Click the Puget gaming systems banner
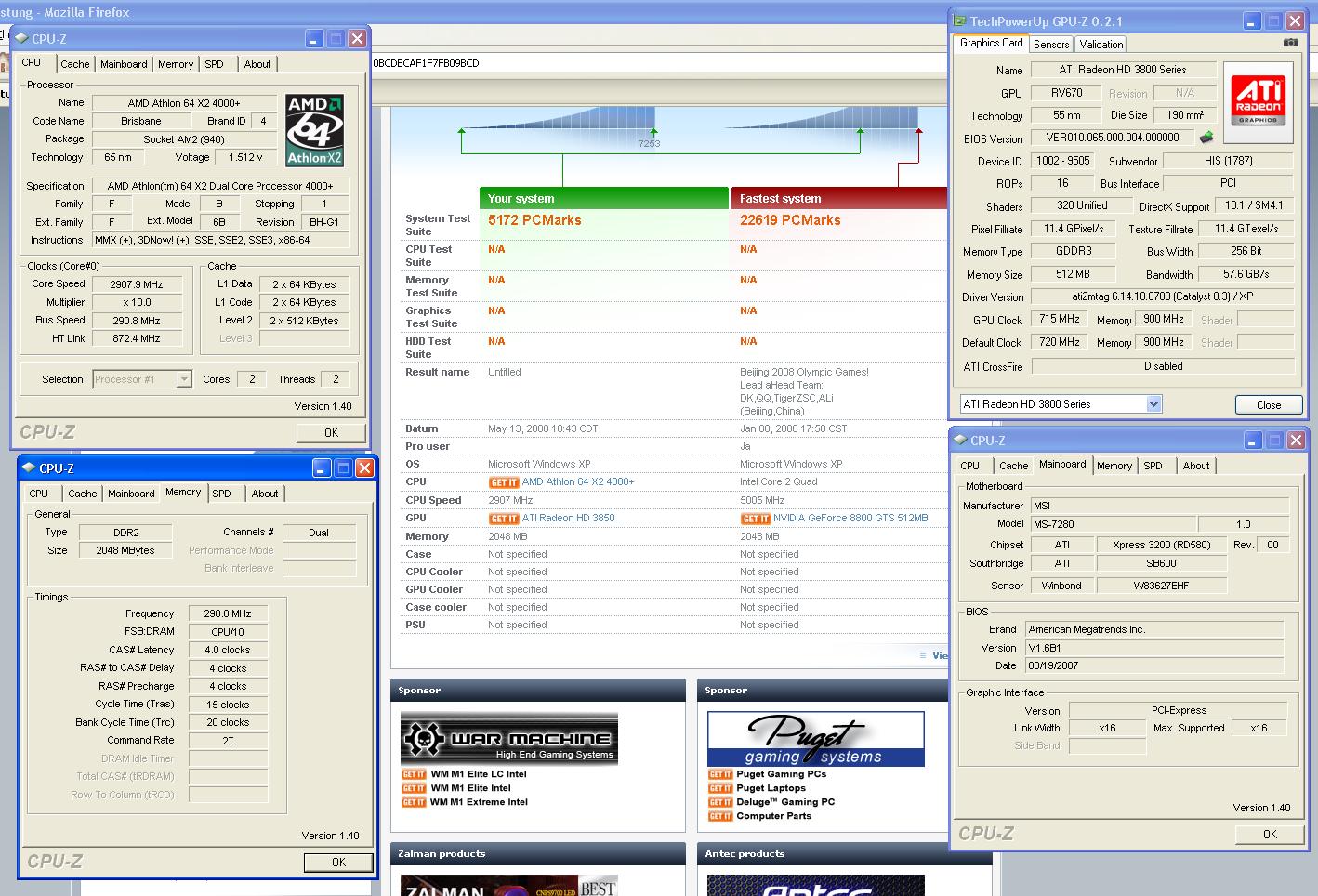This screenshot has height=896, width=1318. coord(816,739)
